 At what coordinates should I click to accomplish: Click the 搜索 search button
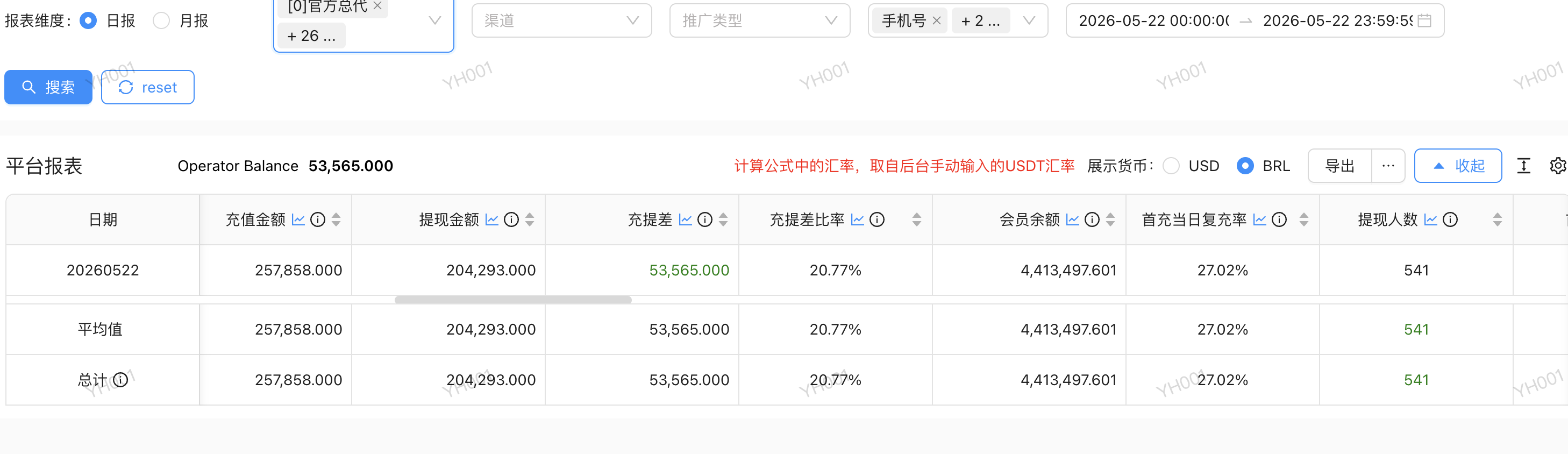(x=48, y=87)
